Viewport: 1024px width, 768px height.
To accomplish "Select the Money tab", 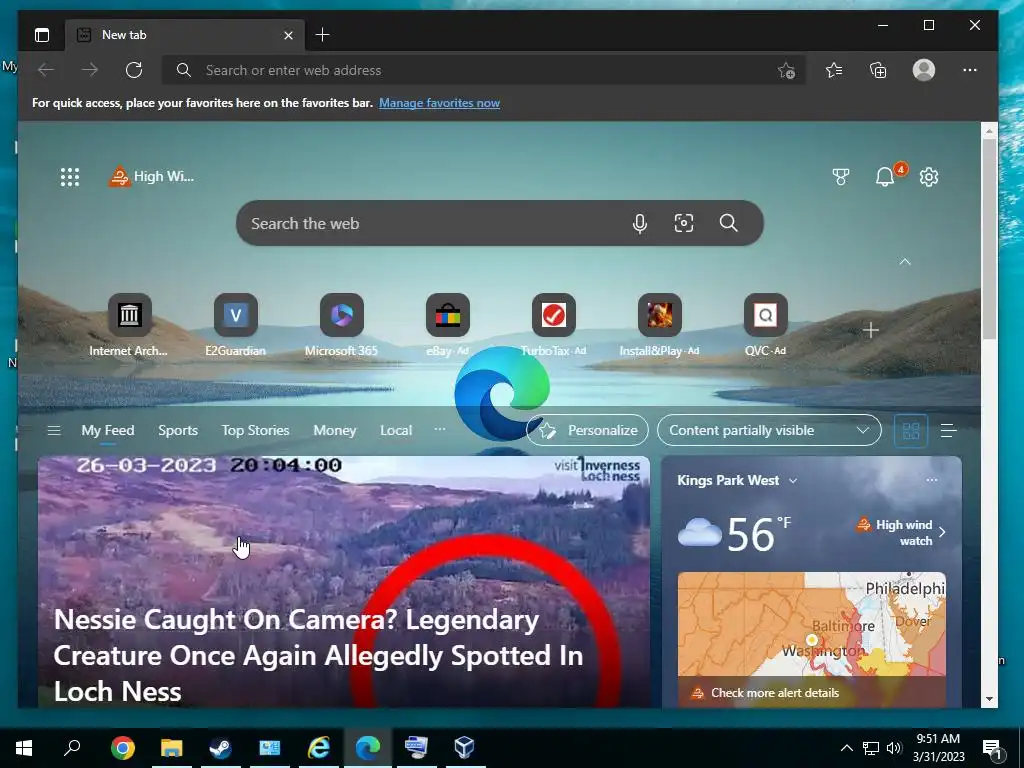I will pyautogui.click(x=334, y=430).
